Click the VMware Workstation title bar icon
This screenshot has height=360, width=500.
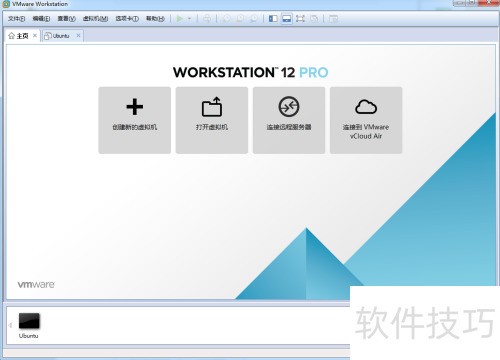[x=6, y=4]
